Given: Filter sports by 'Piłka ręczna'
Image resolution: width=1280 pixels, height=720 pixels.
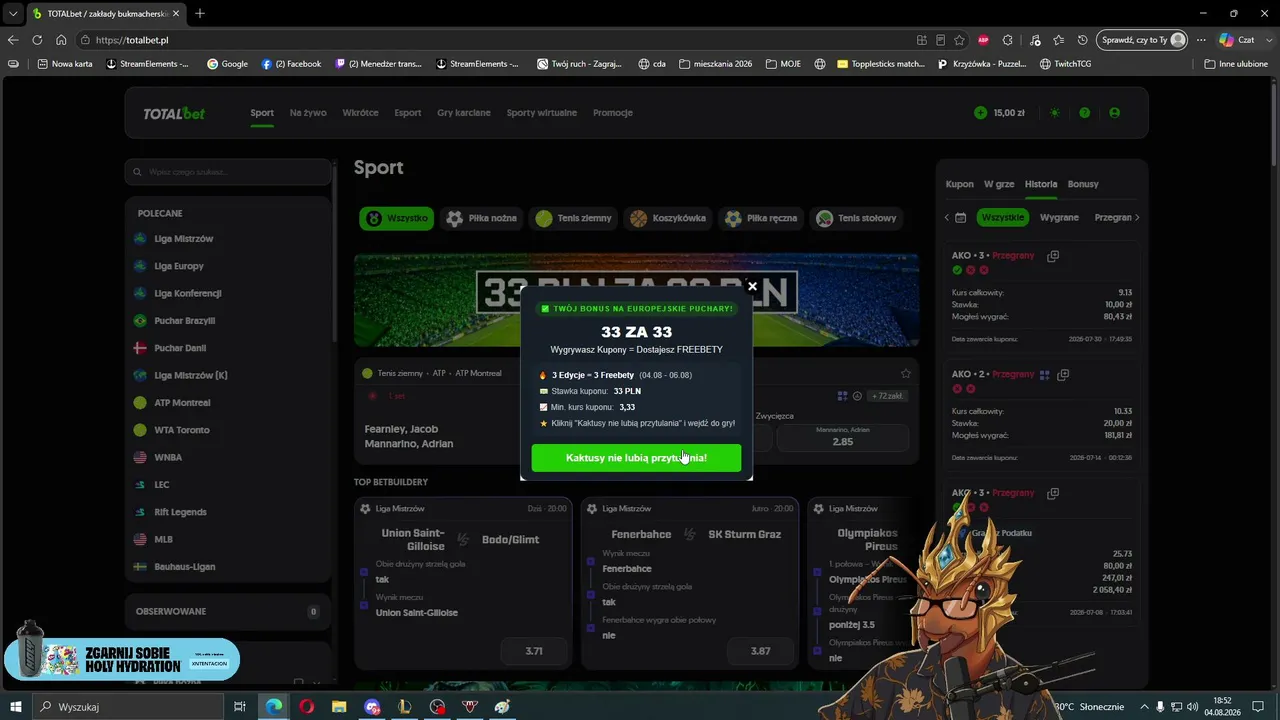Looking at the screenshot, I should pyautogui.click(x=761, y=218).
